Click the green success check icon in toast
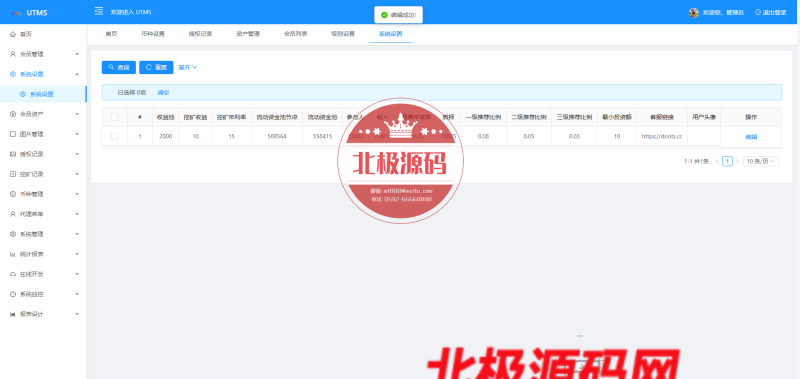Image resolution: width=800 pixels, height=379 pixels. [384, 15]
